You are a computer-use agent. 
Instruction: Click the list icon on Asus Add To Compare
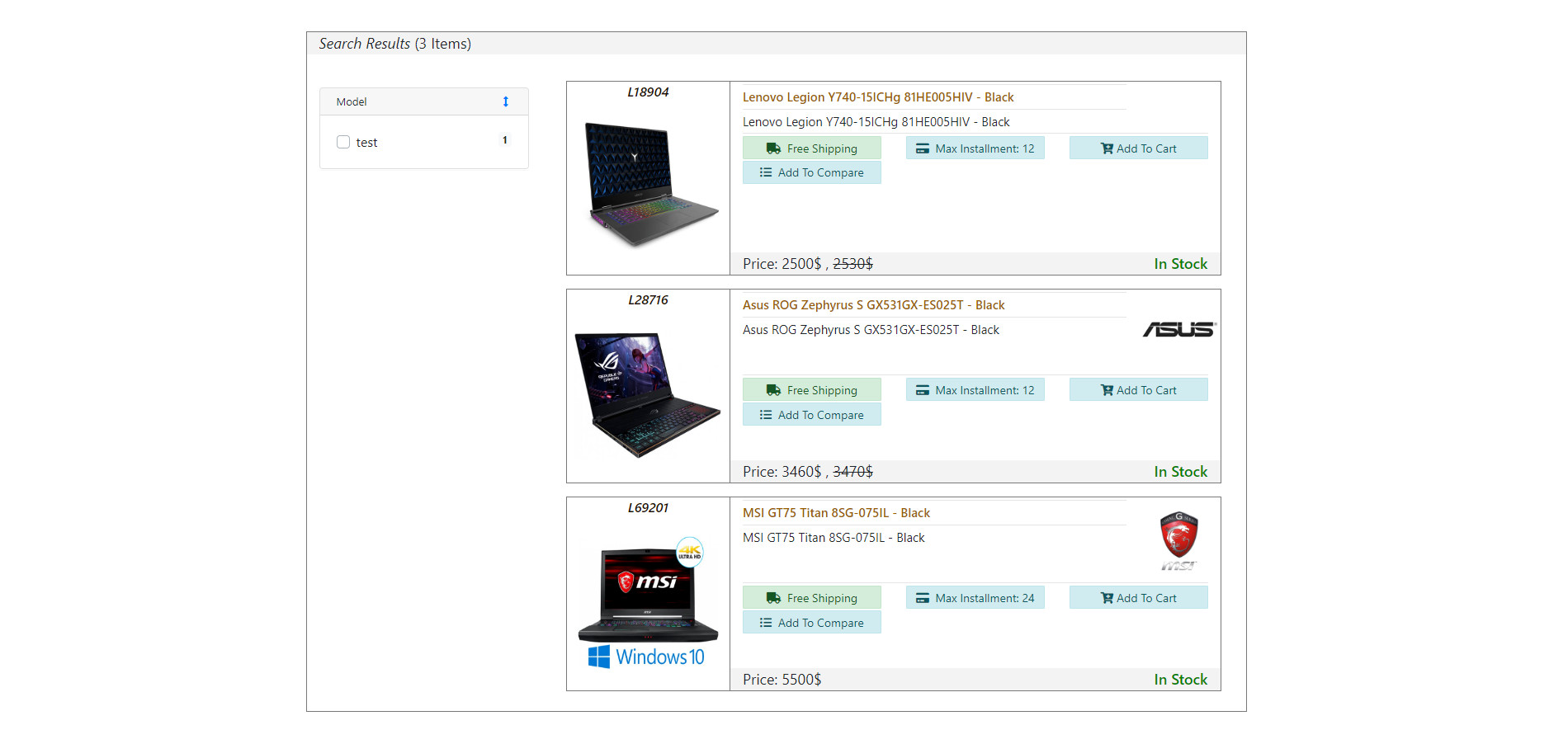coord(766,415)
